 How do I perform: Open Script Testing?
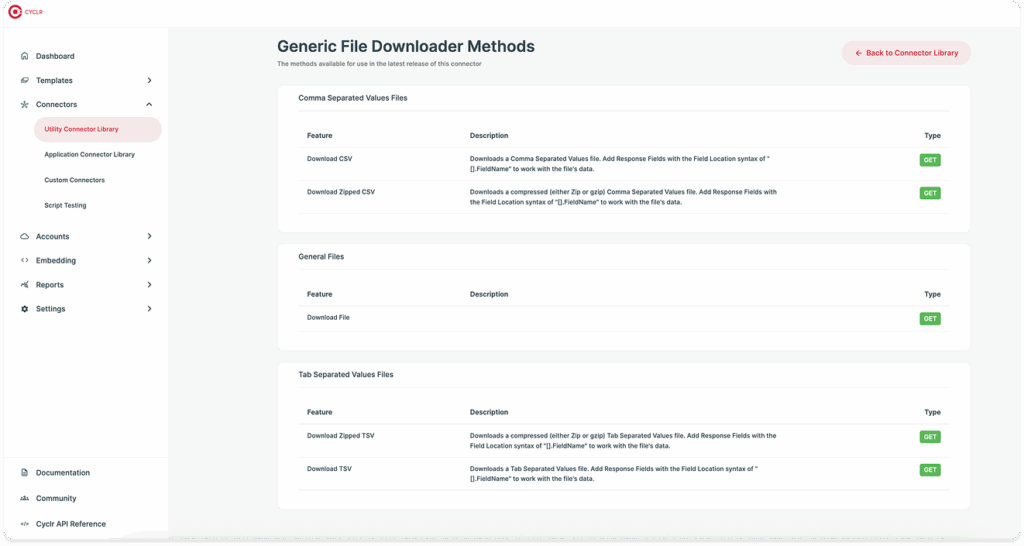pos(65,206)
